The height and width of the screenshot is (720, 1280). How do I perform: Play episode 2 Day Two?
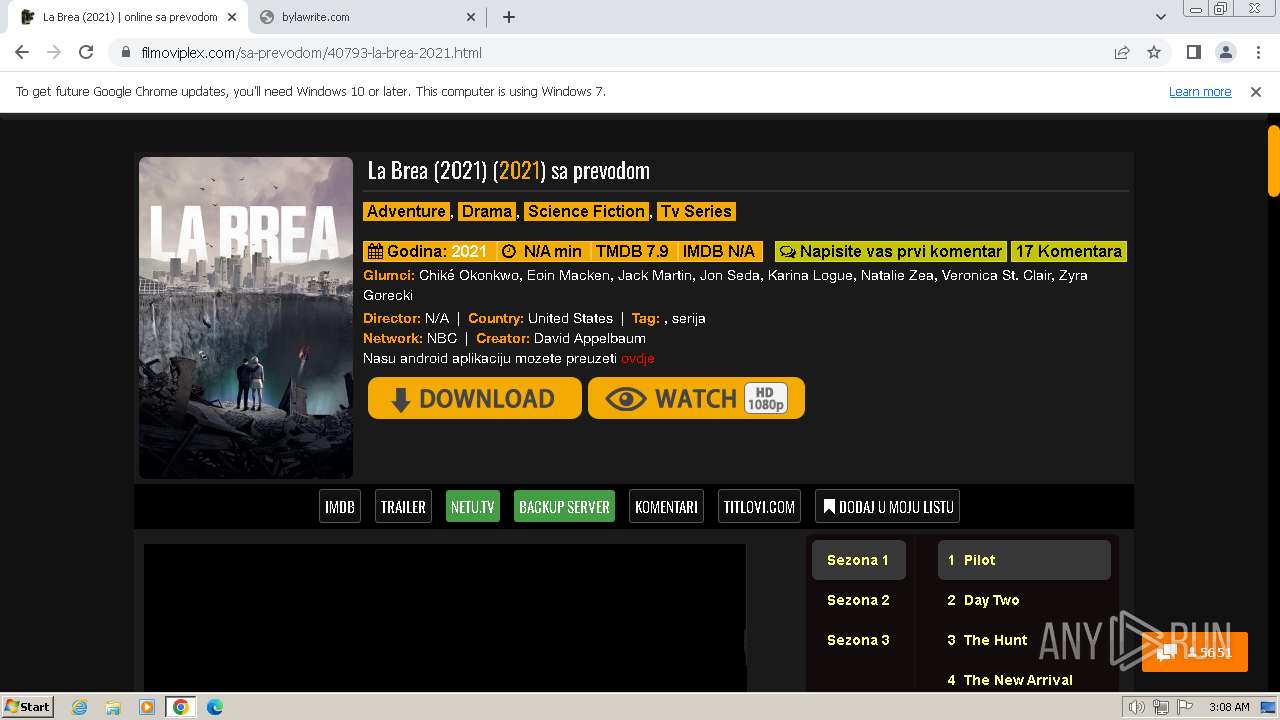(1024, 600)
